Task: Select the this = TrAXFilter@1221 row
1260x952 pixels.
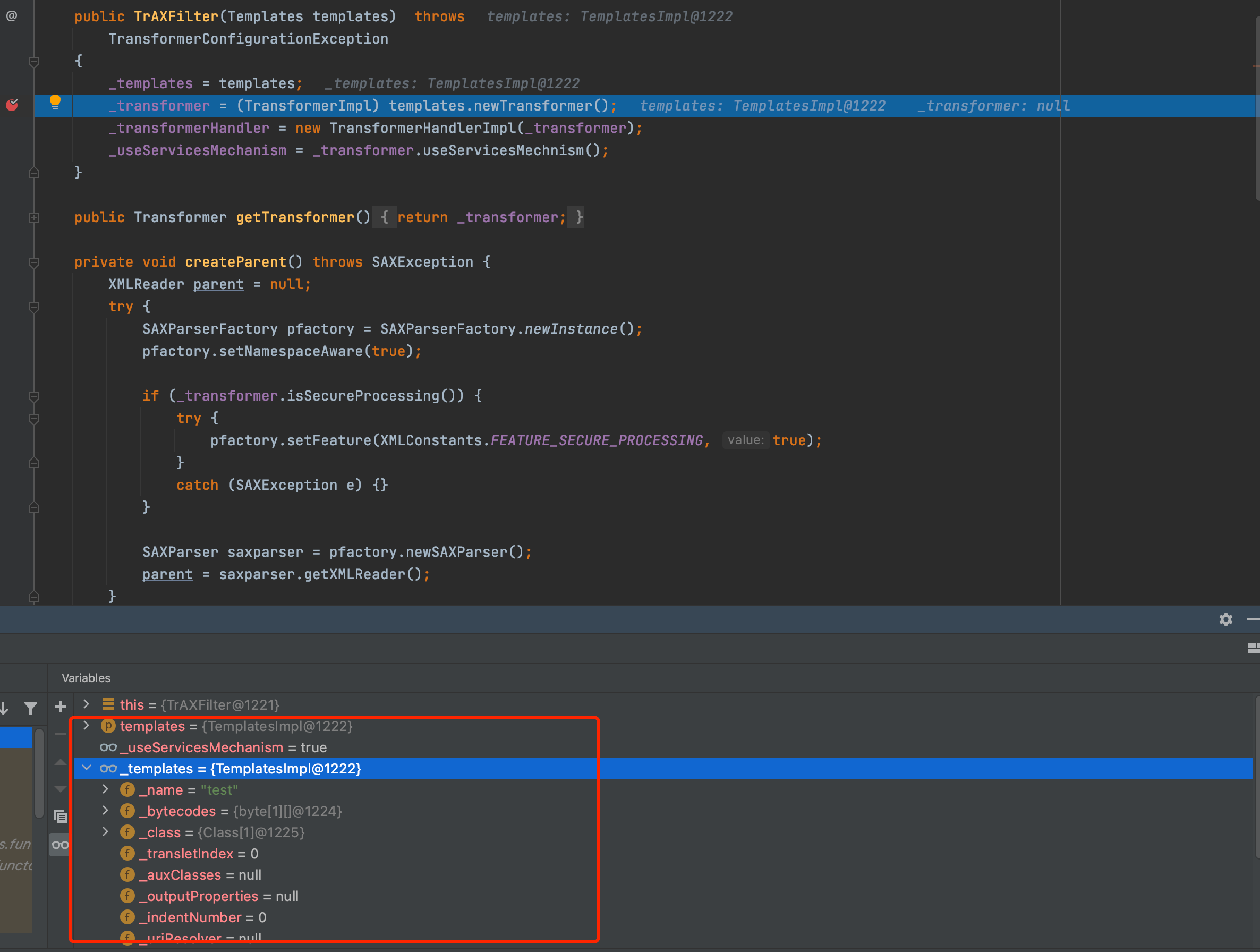Action: 663,705
